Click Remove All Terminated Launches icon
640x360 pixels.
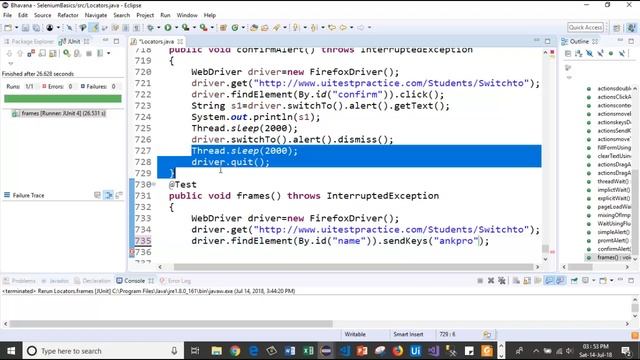point(502,281)
